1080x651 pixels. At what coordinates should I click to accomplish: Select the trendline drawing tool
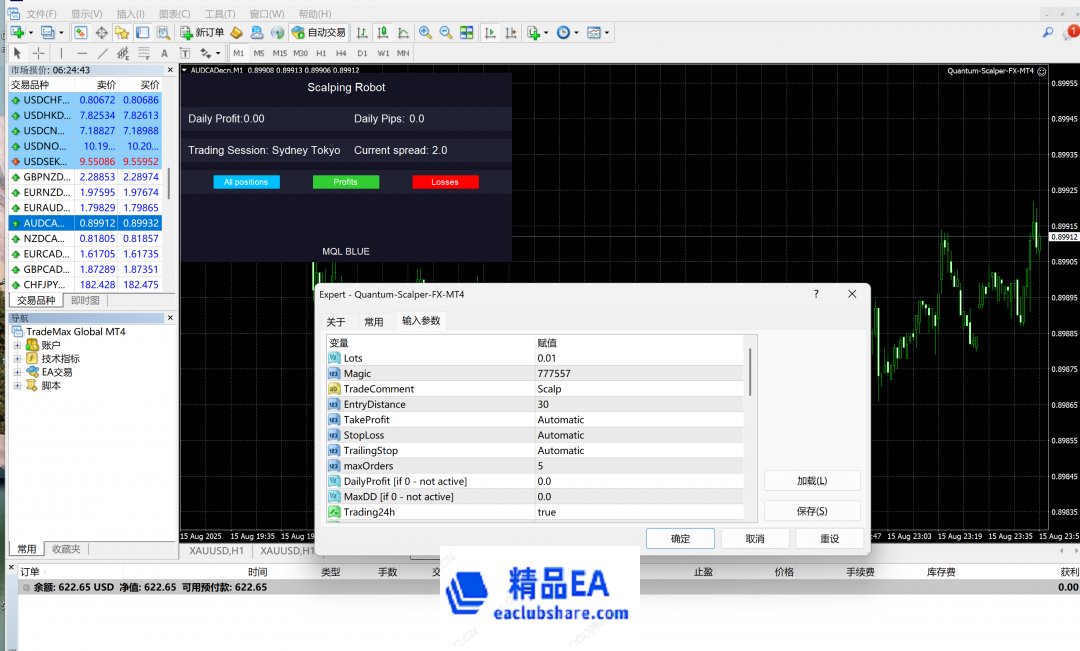click(x=103, y=53)
